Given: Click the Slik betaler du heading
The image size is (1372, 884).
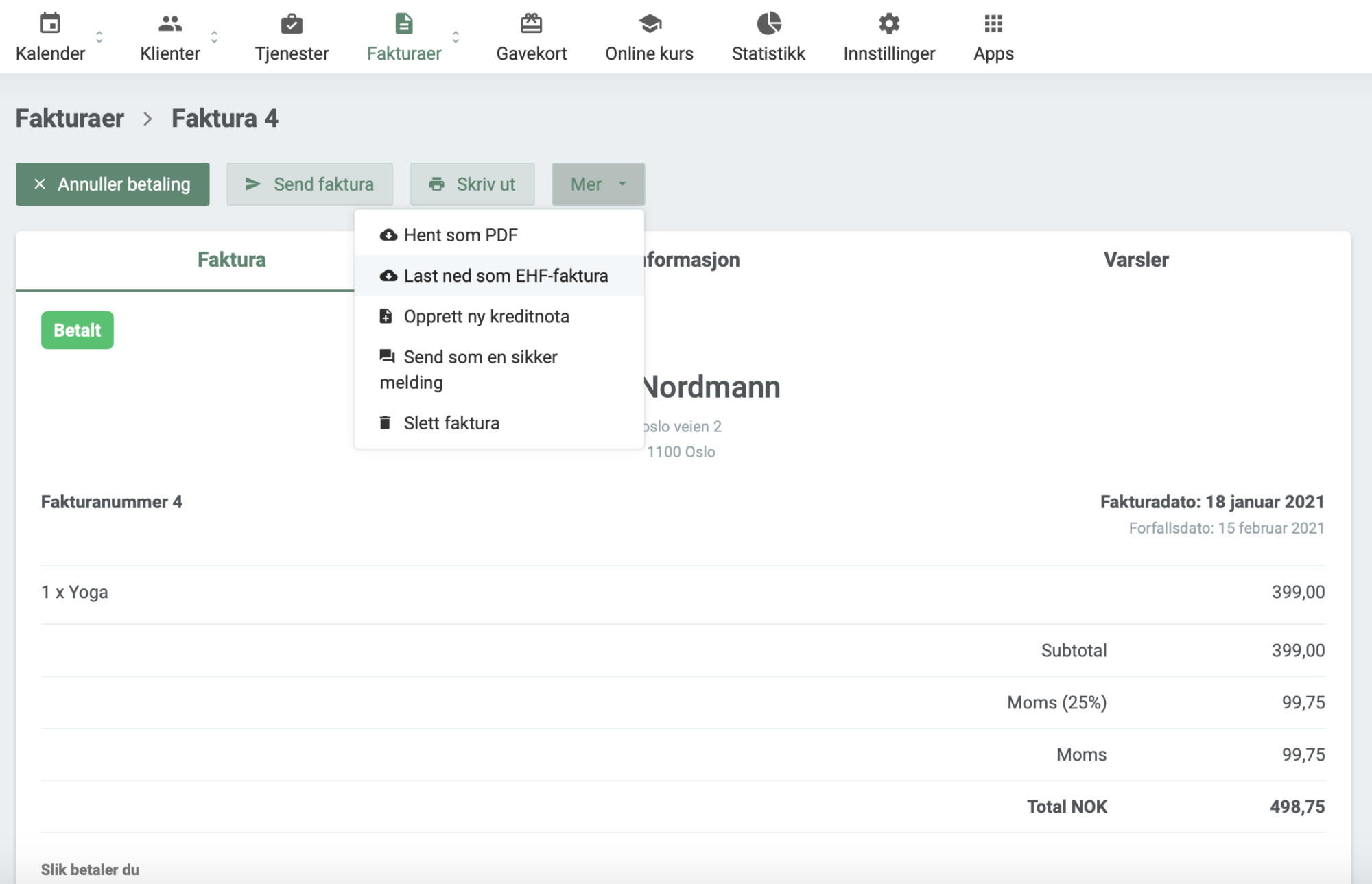Looking at the screenshot, I should [x=90, y=870].
